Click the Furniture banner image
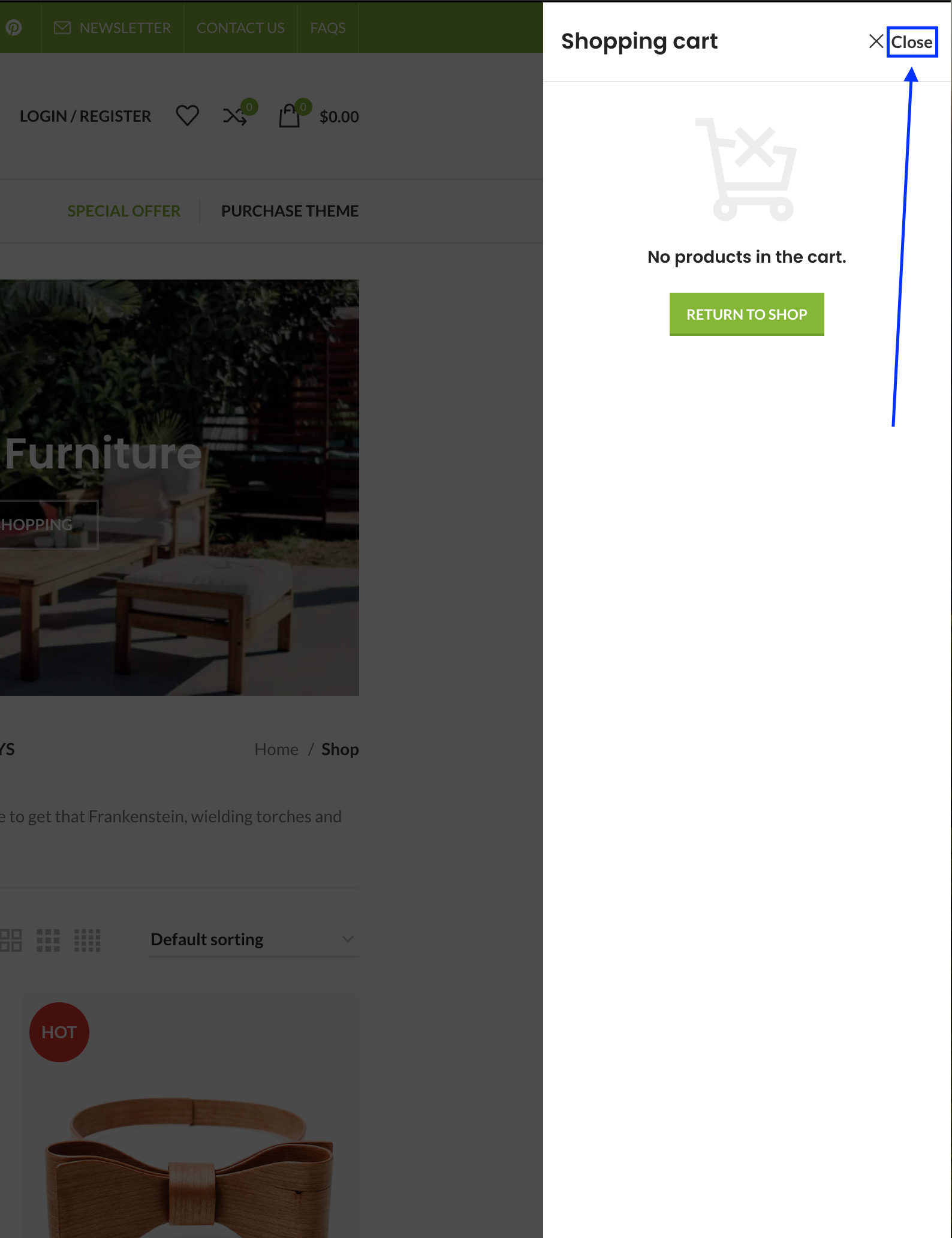952x1238 pixels. (x=179, y=488)
